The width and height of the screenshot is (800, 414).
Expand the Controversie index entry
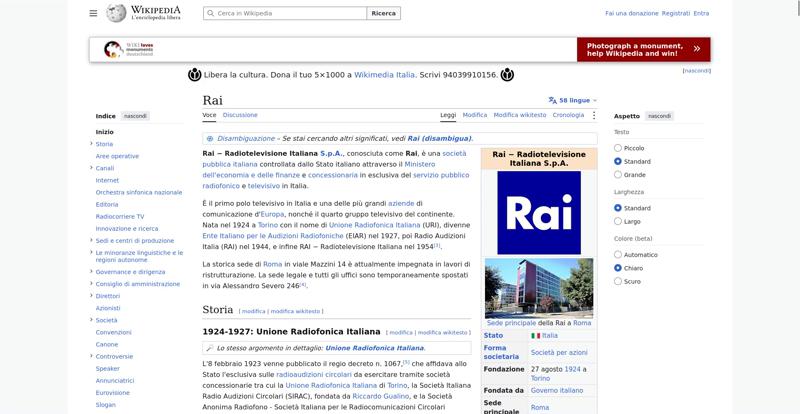pos(91,356)
